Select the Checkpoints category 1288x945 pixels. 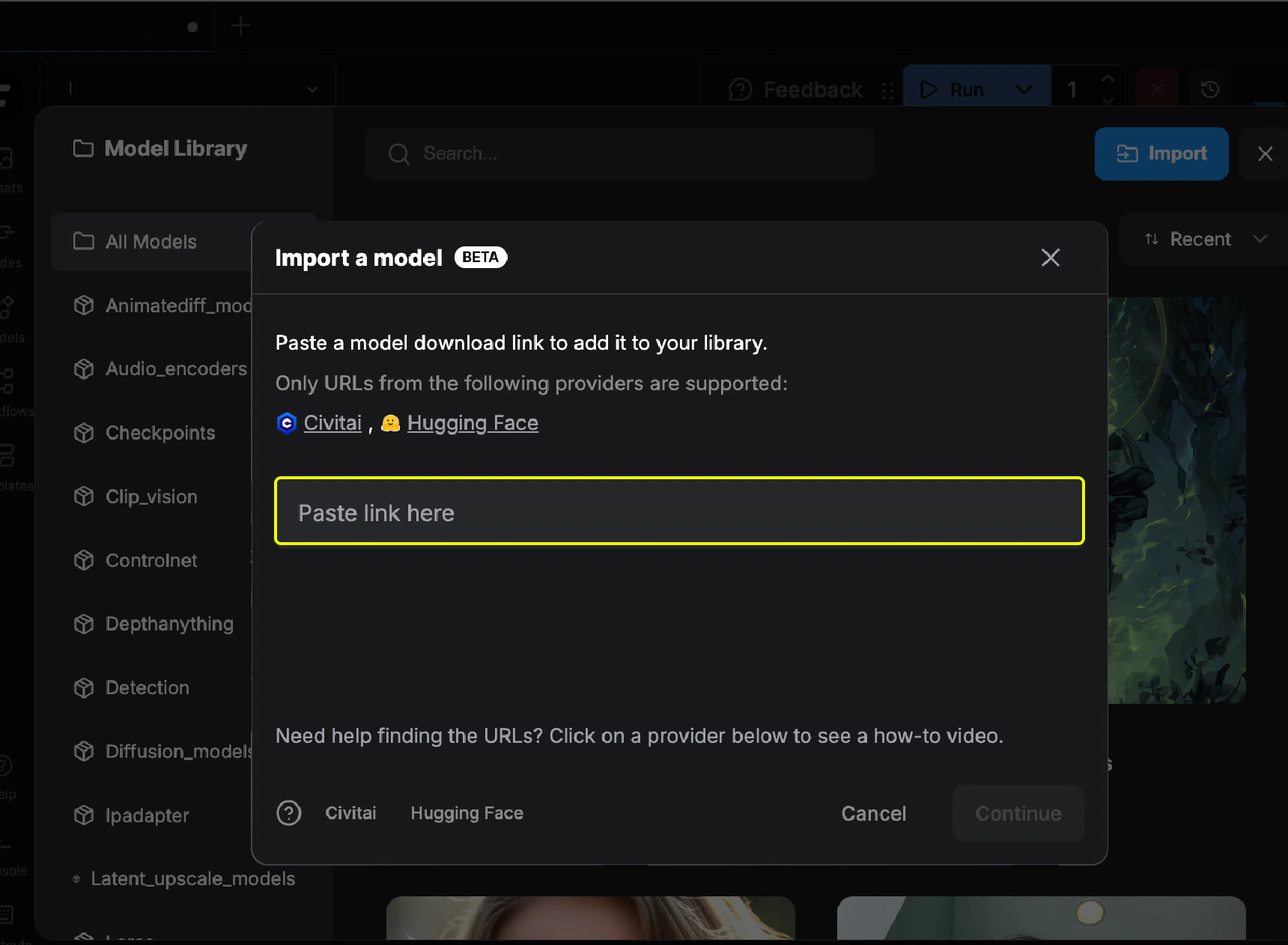coord(160,433)
